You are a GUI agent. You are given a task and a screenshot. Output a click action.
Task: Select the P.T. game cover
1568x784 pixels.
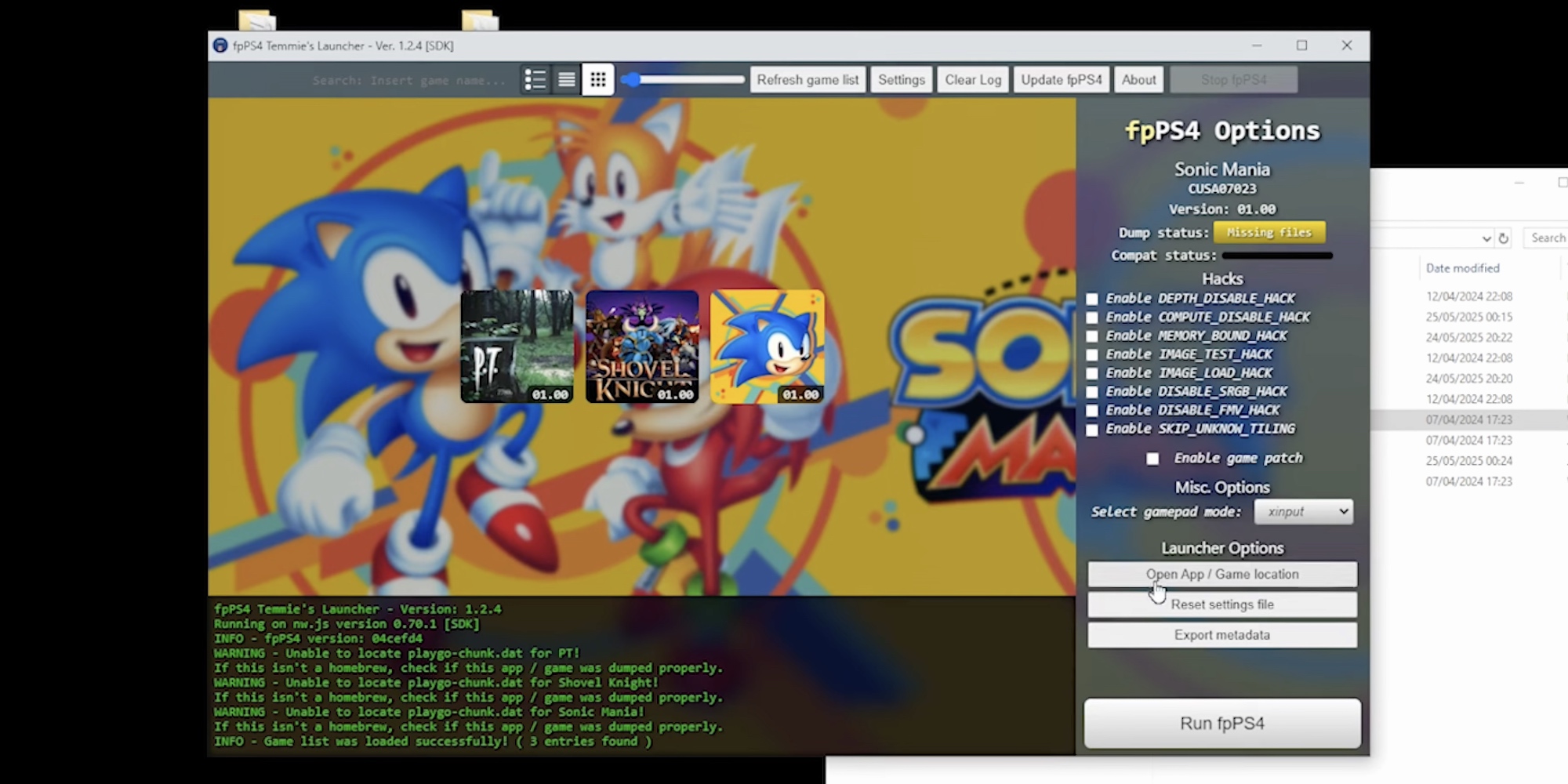[x=517, y=346]
